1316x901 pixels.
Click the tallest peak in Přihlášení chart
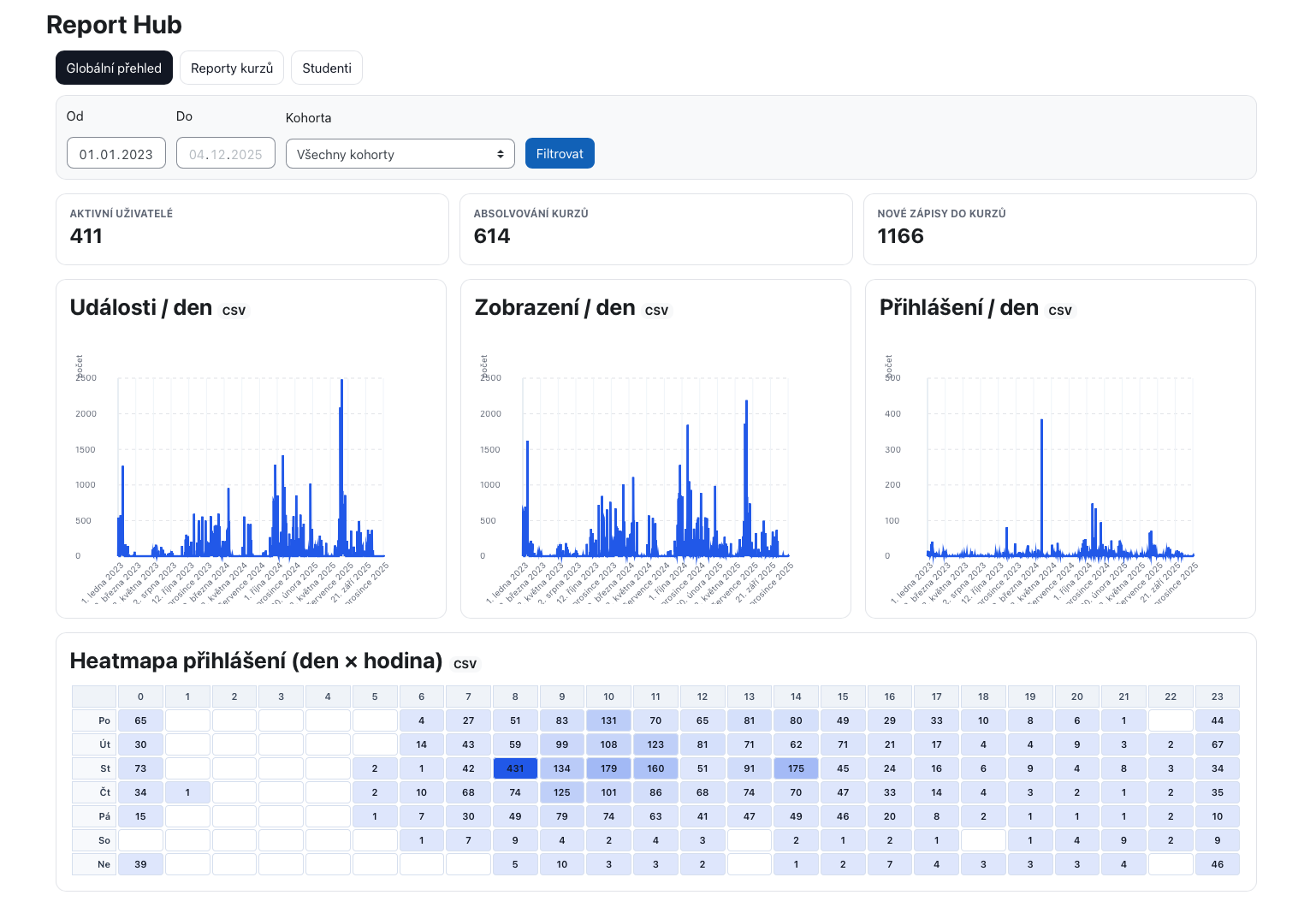coord(1041,422)
